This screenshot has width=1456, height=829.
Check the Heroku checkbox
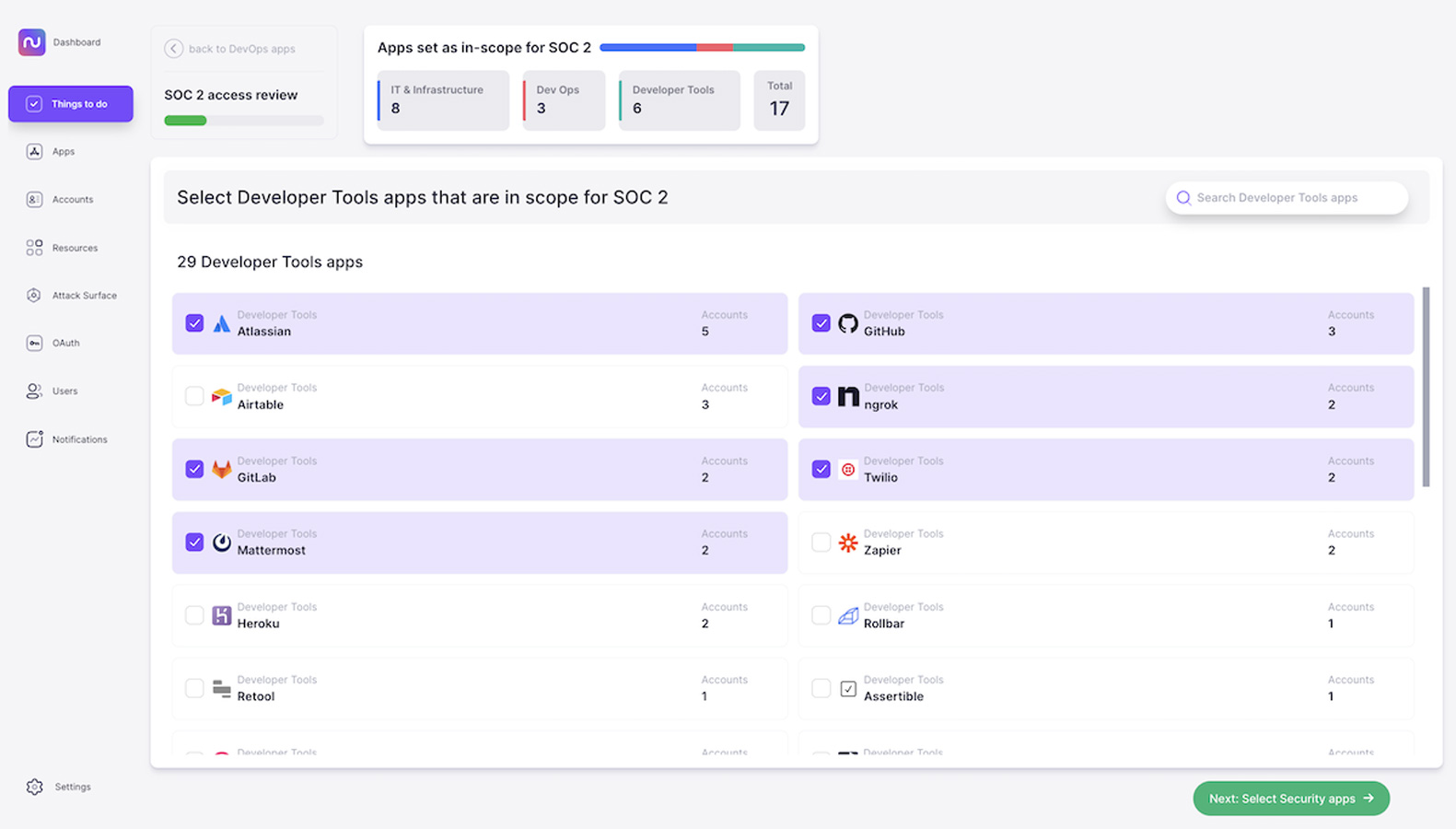pyautogui.click(x=194, y=615)
